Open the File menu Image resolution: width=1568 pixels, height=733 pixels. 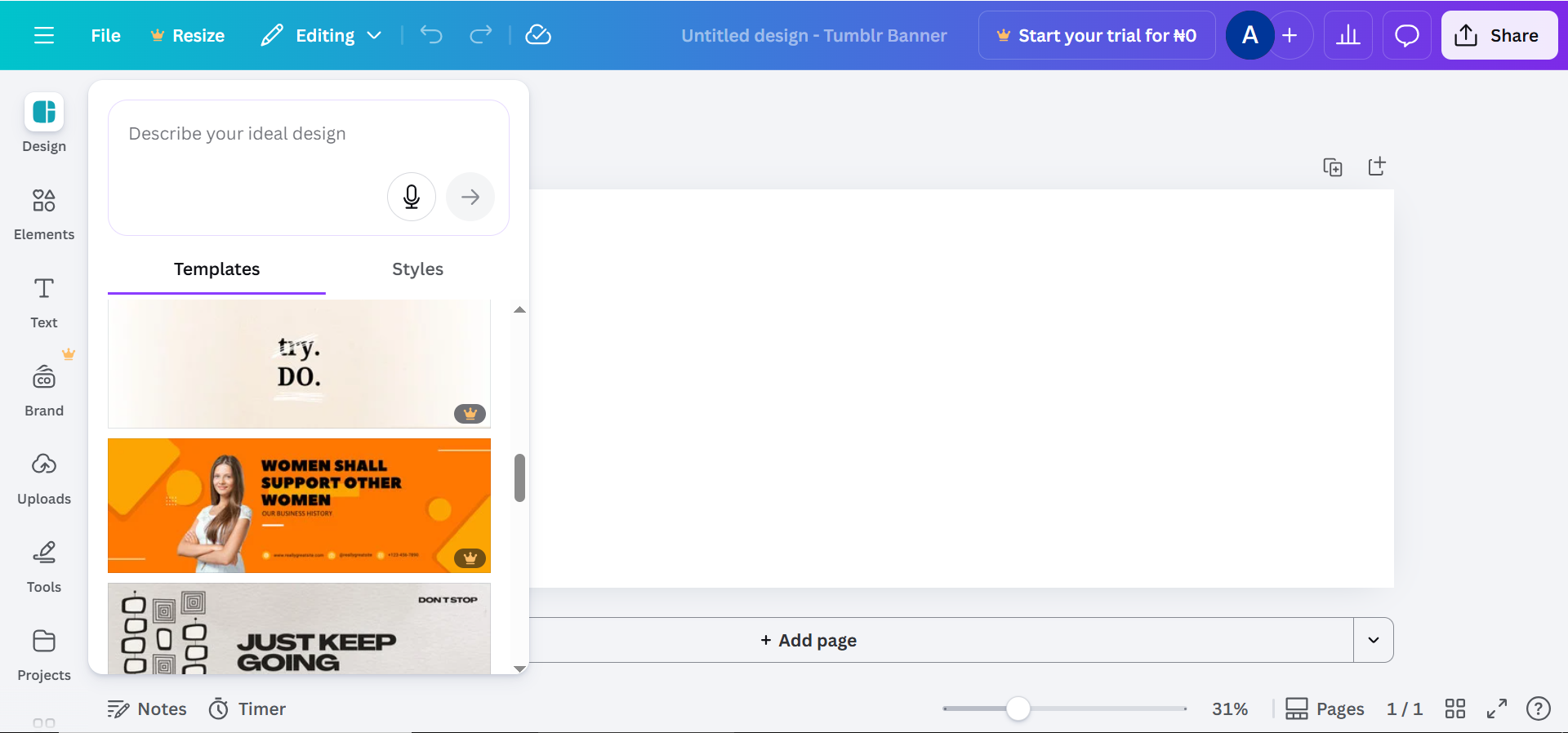(x=105, y=35)
